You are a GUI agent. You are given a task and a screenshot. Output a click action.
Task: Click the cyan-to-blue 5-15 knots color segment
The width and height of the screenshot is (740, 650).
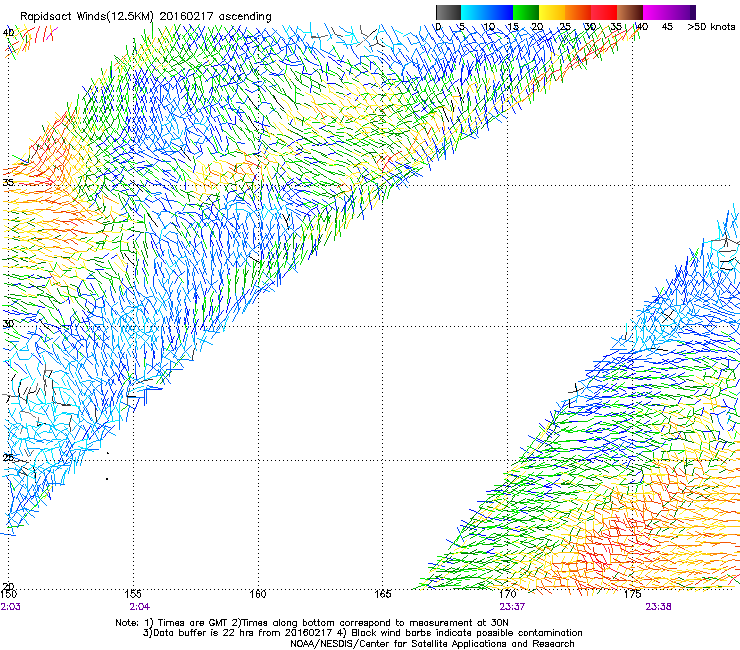click(x=487, y=12)
